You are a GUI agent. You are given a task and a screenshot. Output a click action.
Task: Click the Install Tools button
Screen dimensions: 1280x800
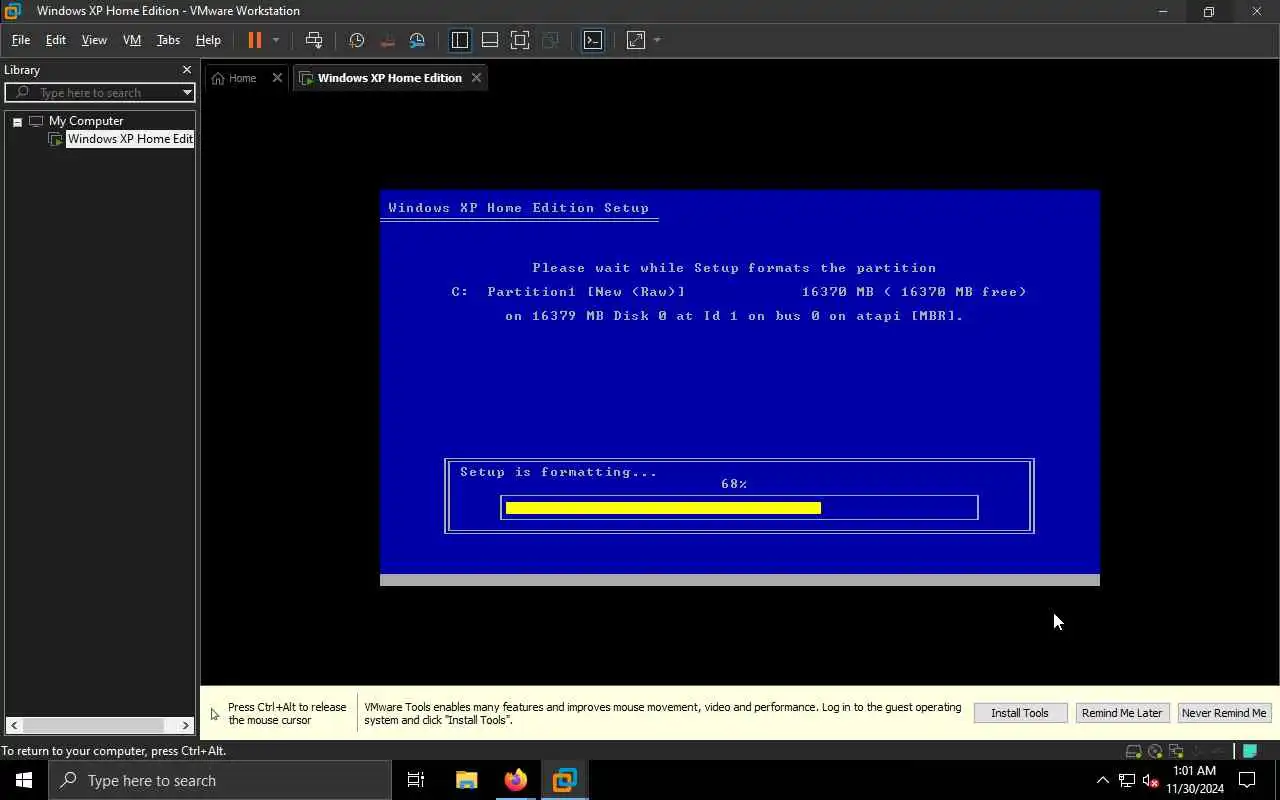click(x=1020, y=713)
